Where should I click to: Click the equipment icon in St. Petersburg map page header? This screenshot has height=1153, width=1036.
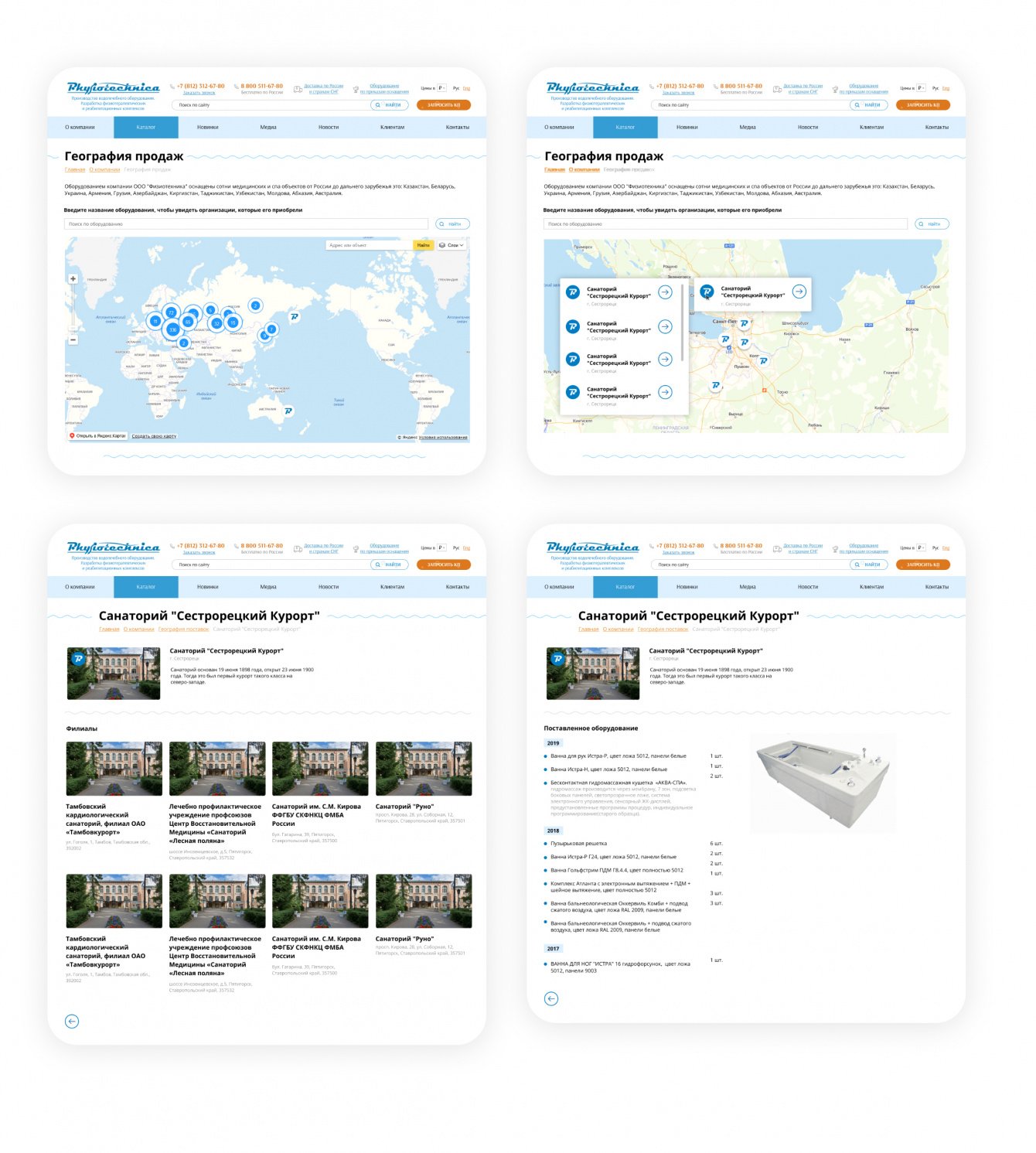point(835,90)
